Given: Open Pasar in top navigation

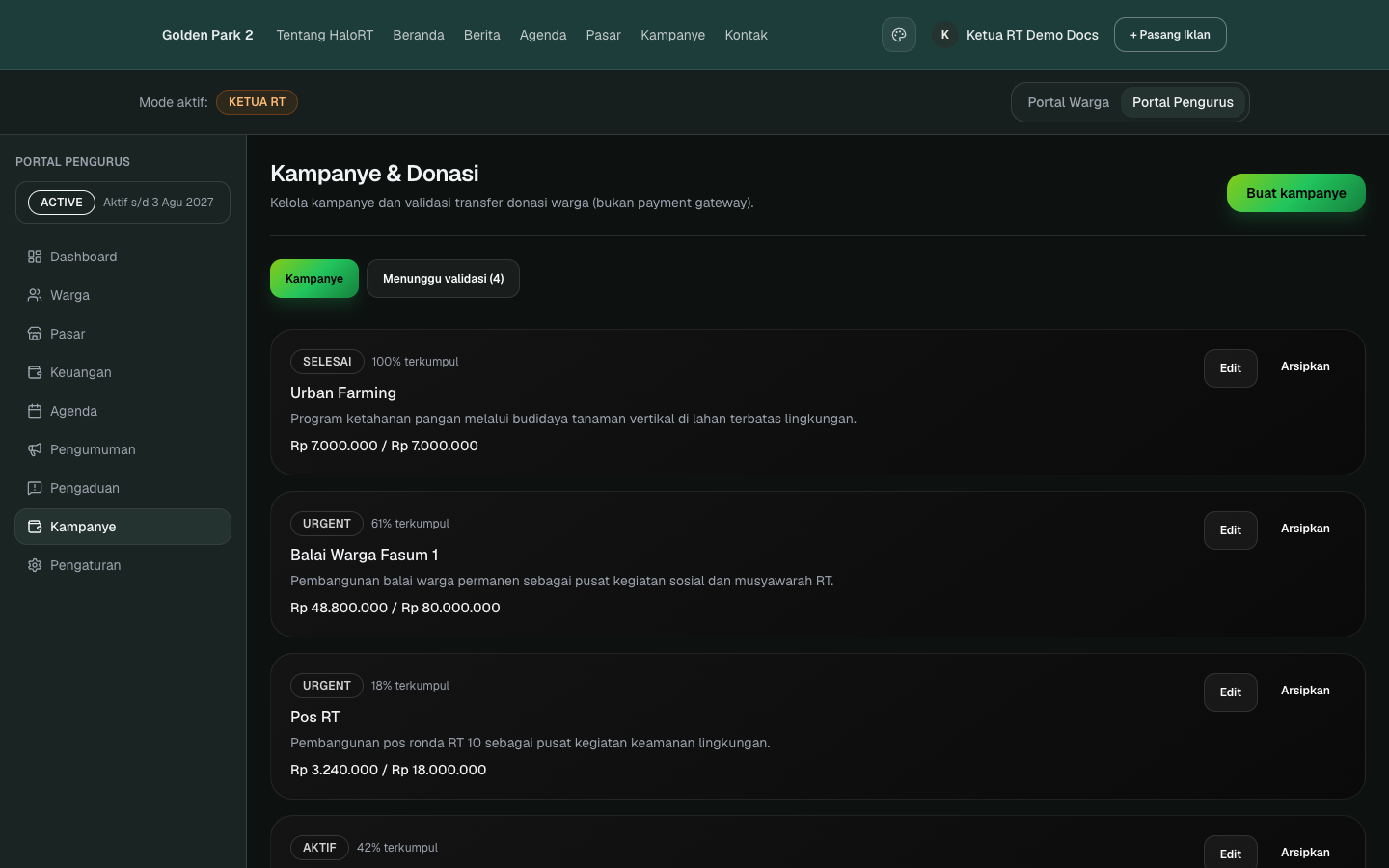Looking at the screenshot, I should coord(604,35).
